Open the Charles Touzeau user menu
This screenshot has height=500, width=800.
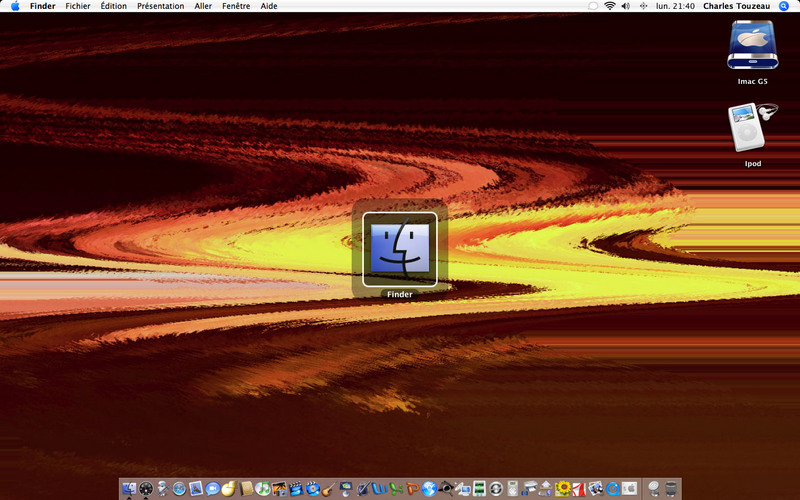click(738, 6)
